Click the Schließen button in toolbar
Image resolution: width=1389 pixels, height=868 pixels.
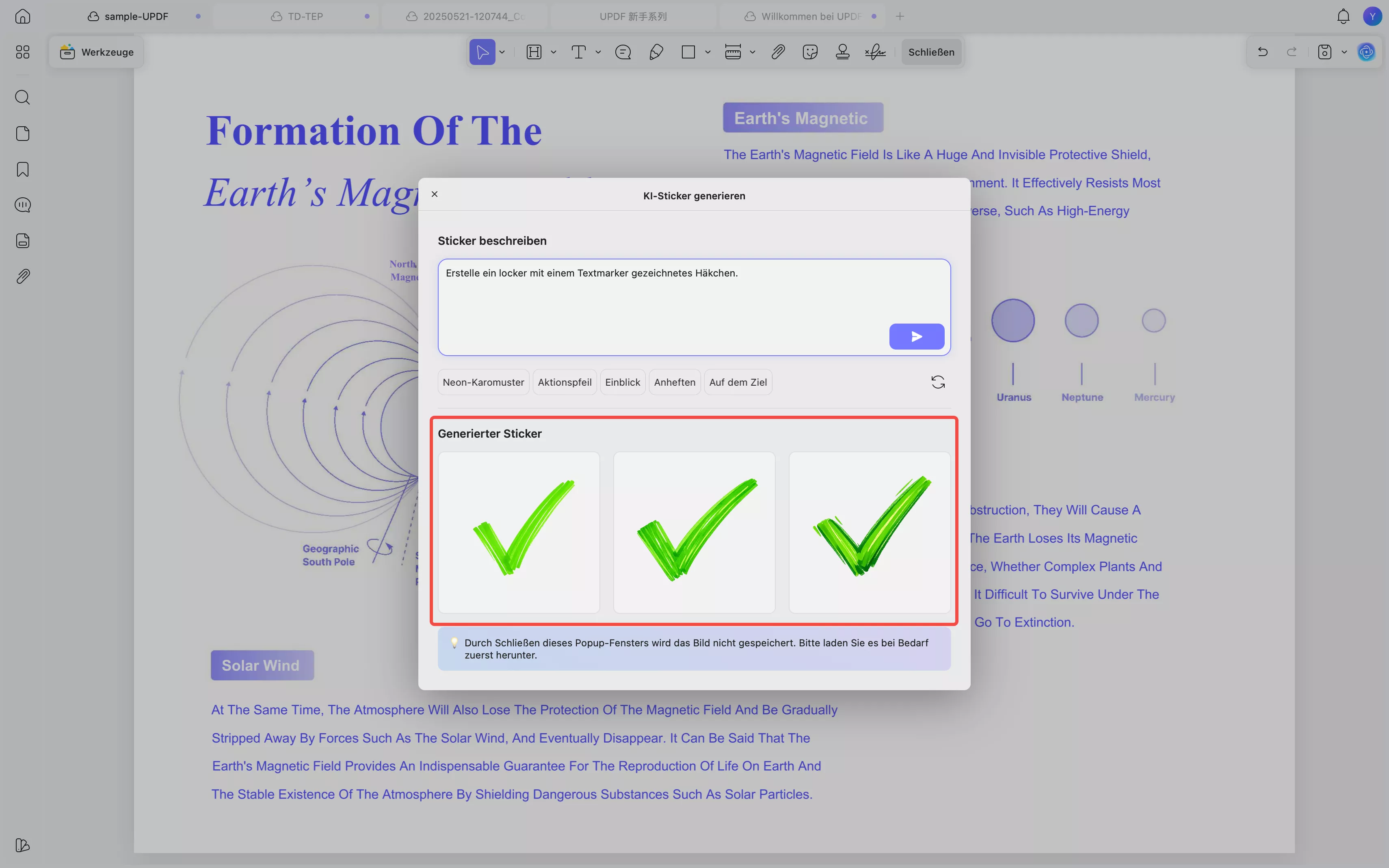931,52
